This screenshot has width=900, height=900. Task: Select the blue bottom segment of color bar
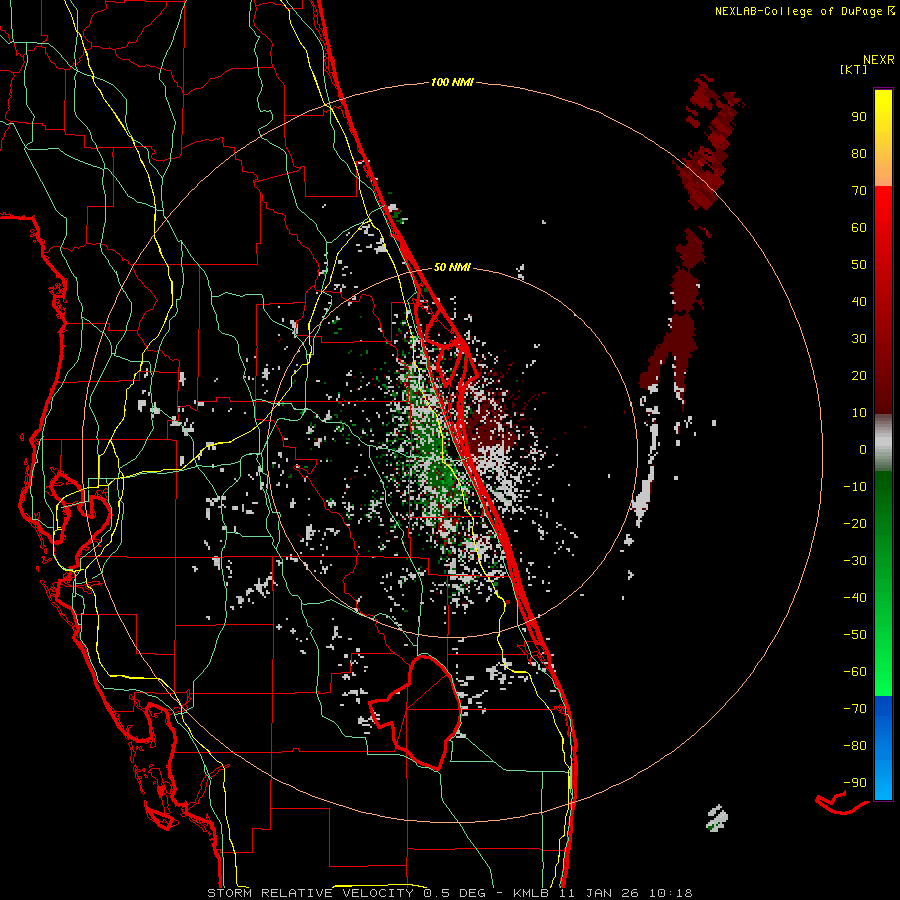[x=883, y=748]
